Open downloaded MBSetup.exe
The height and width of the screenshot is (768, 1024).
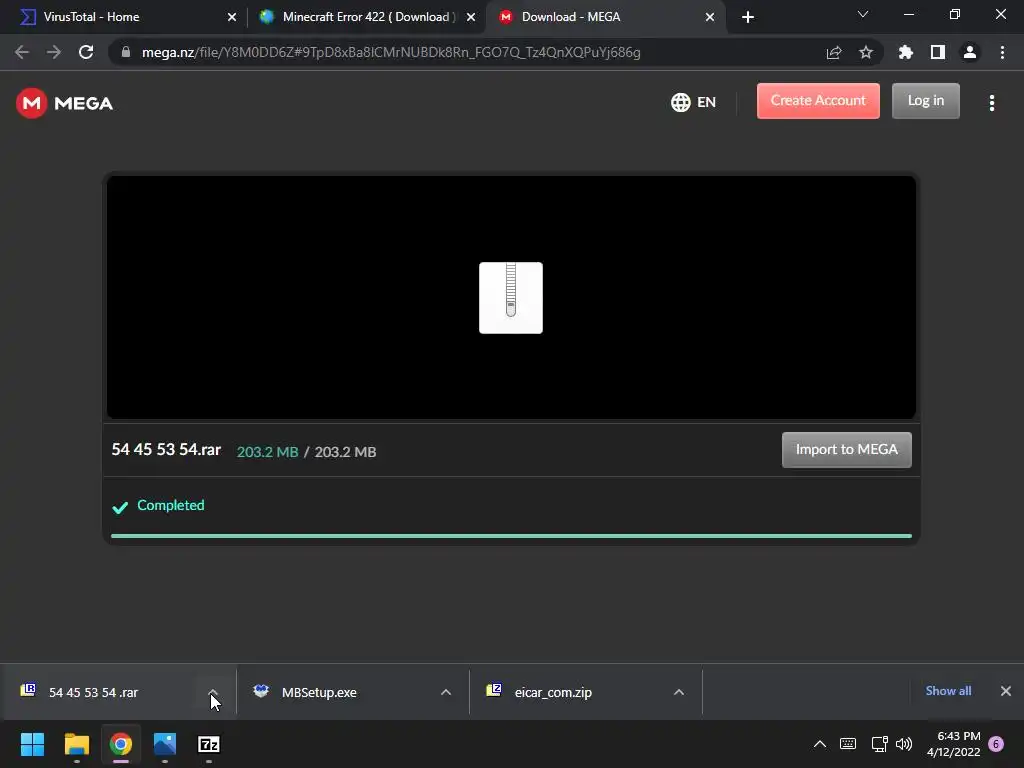click(x=319, y=692)
